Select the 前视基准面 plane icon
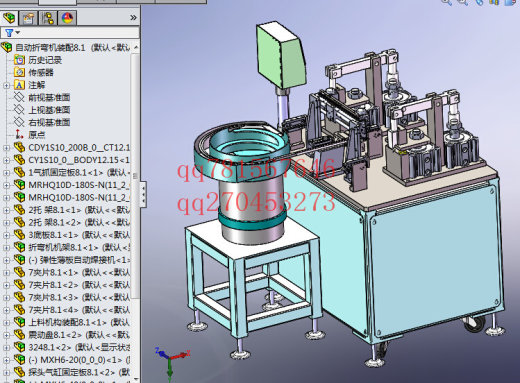This screenshot has width=520, height=383. [x=19, y=97]
